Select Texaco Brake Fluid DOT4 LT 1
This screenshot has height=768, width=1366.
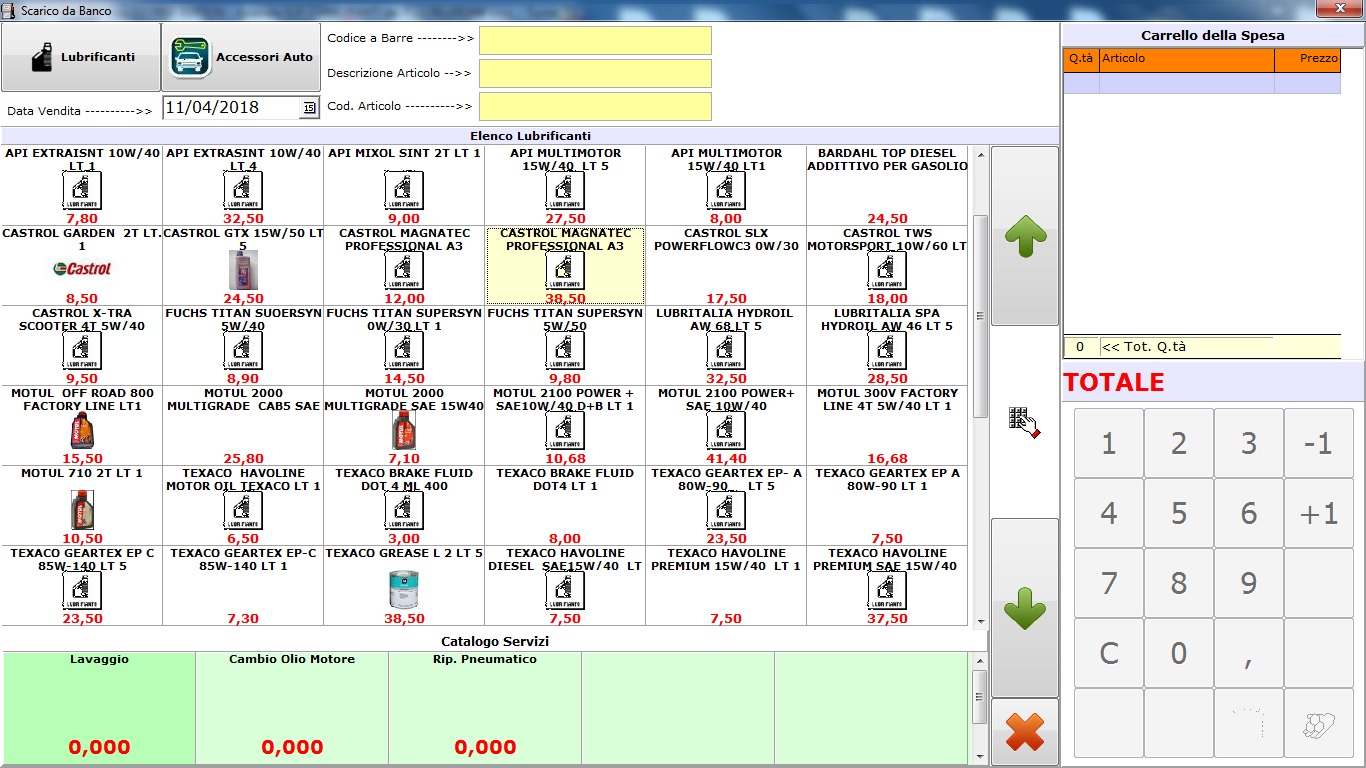pyautogui.click(x=565, y=506)
